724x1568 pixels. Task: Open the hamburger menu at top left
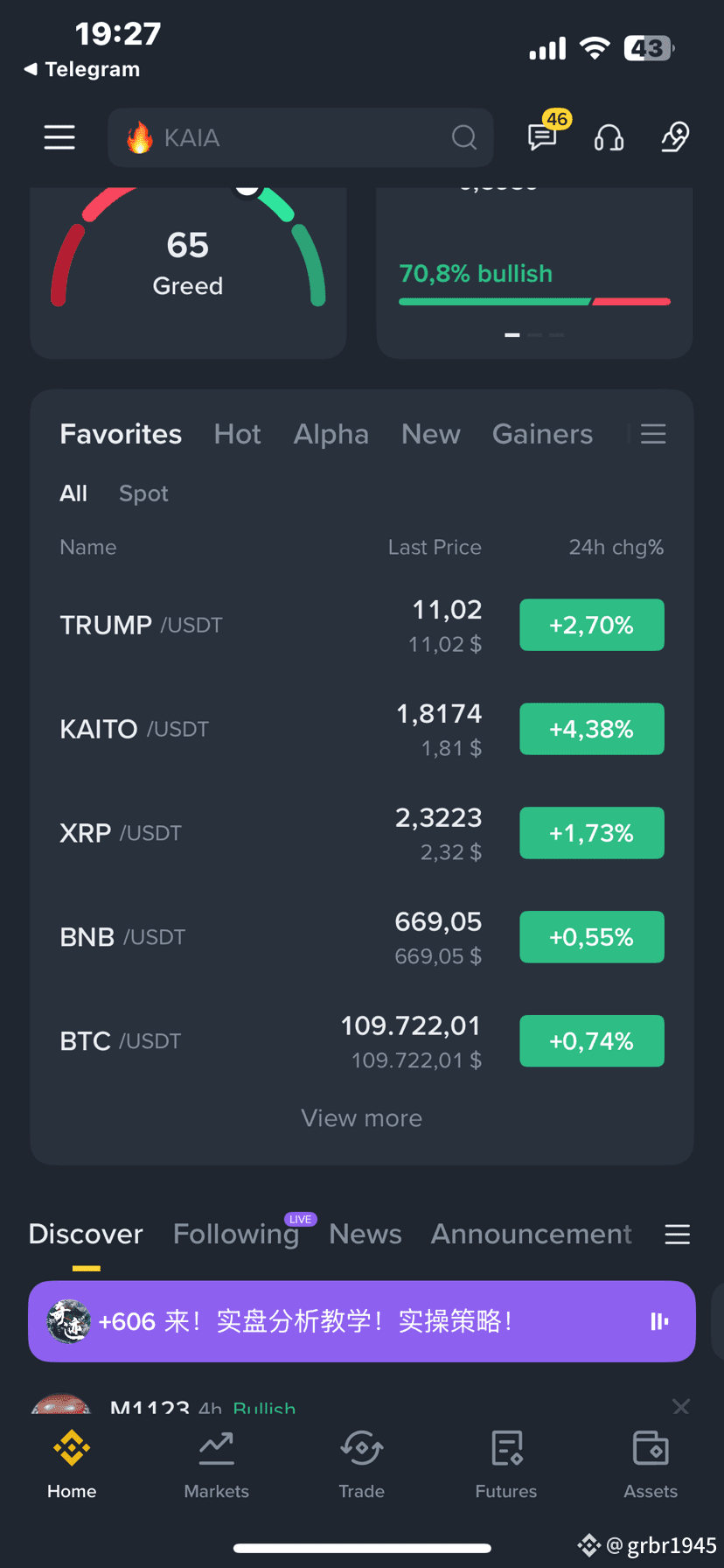pos(59,137)
